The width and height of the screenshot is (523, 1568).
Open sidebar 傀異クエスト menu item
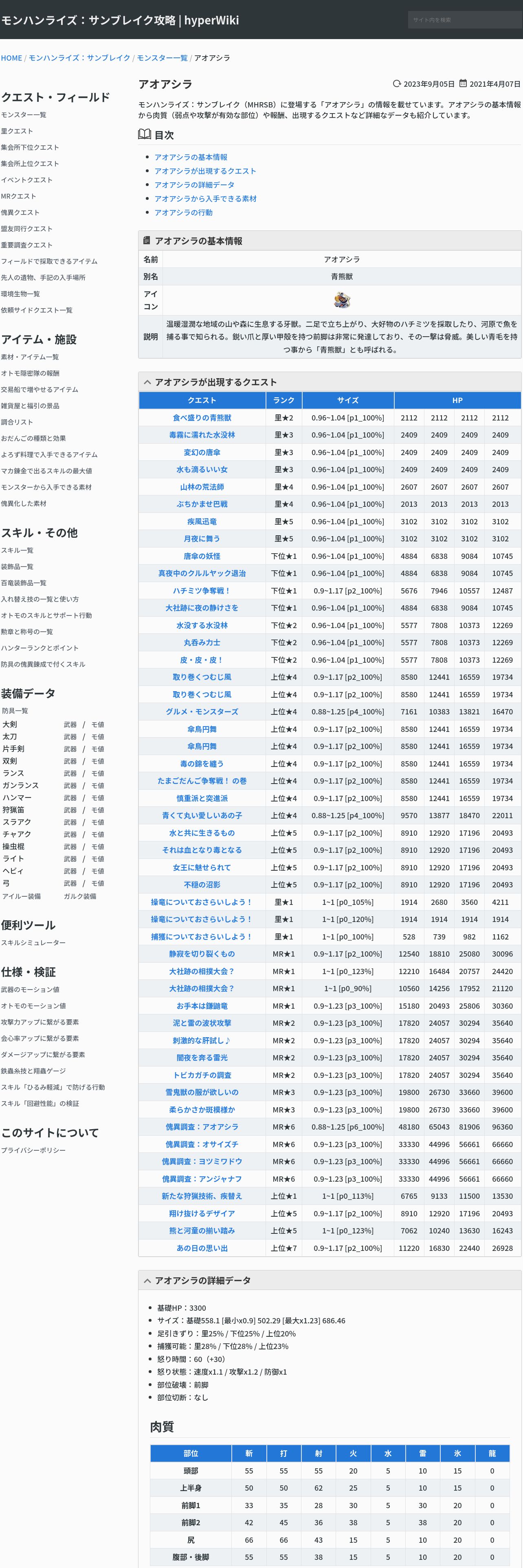20,212
